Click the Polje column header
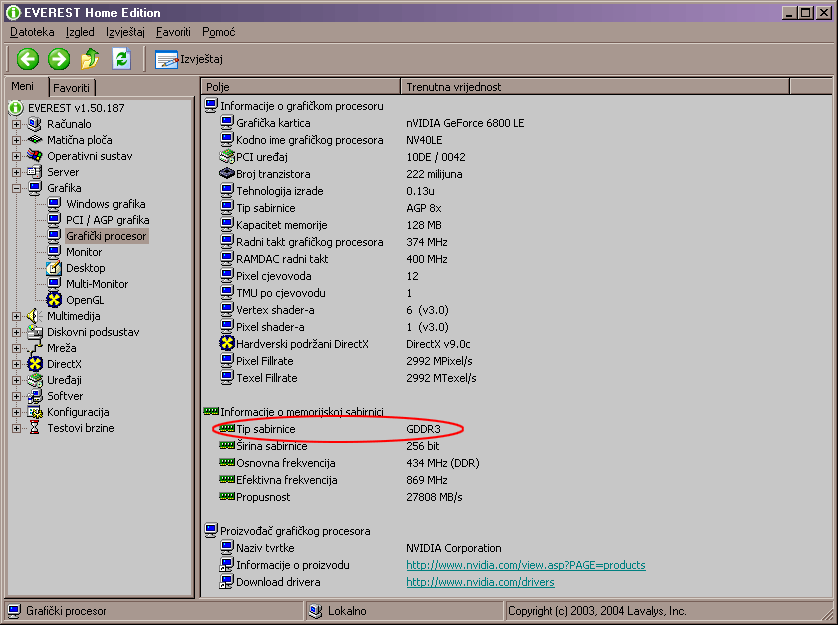Viewport: 838px width, 625px height. [300, 87]
